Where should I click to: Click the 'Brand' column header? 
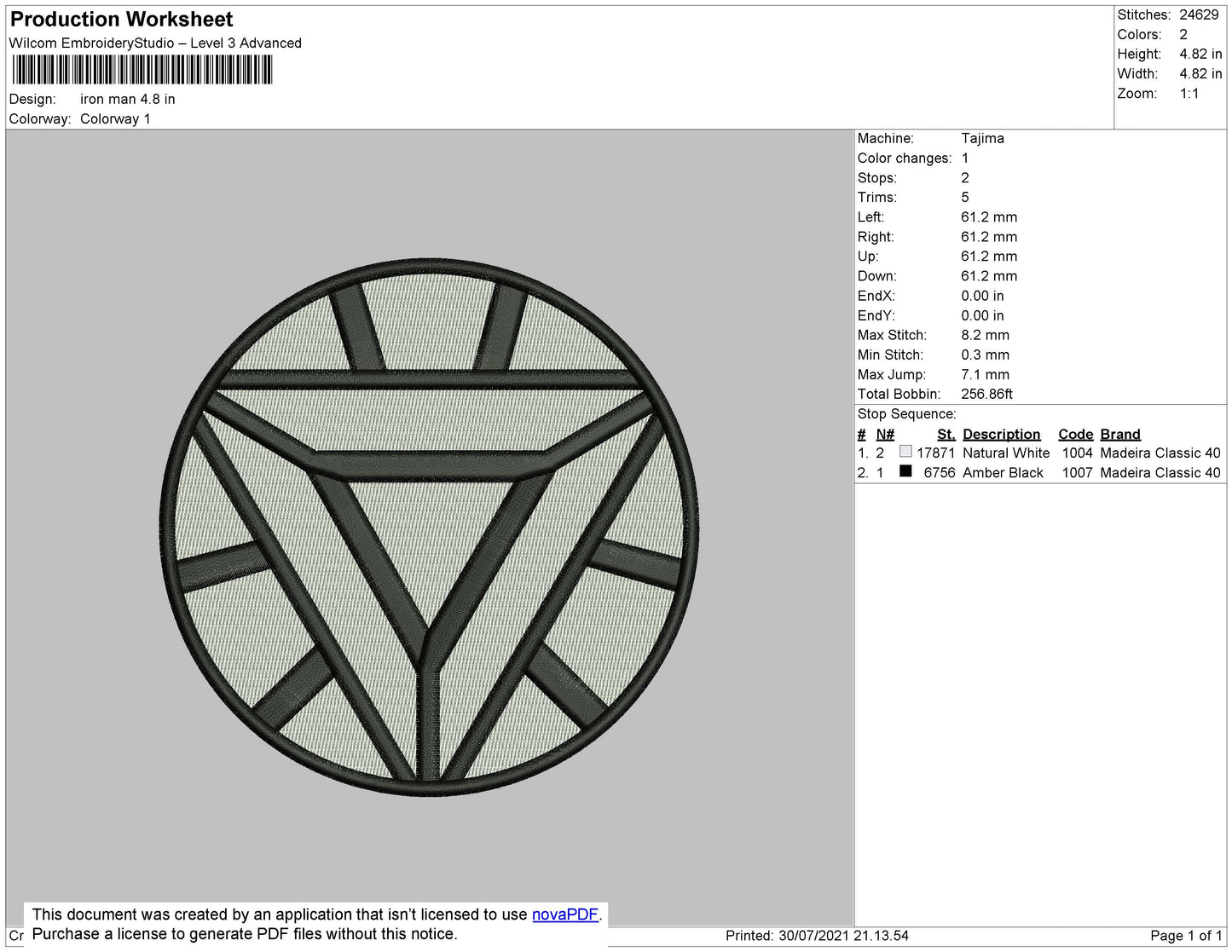[1120, 434]
